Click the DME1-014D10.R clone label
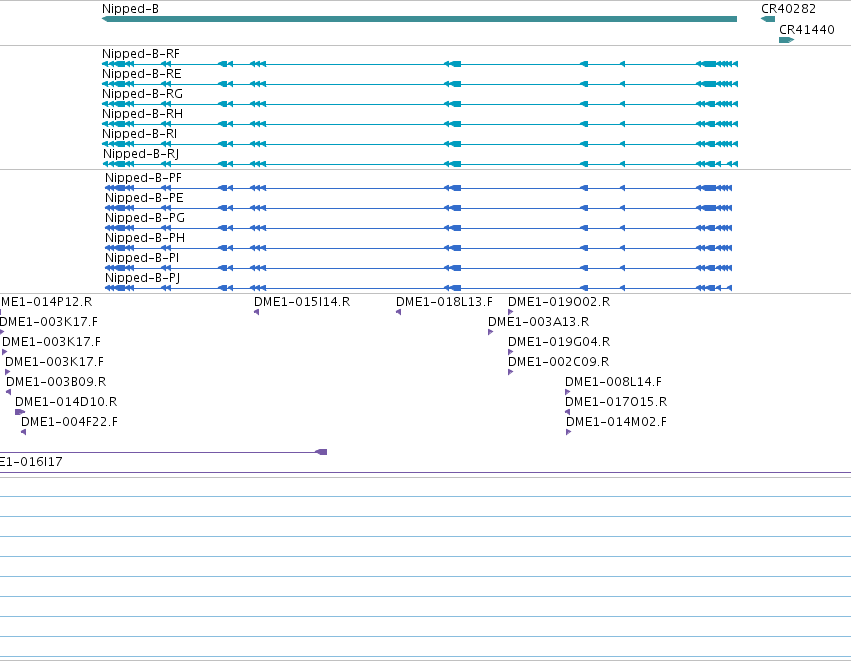This screenshot has height=661, width=851. [x=66, y=402]
